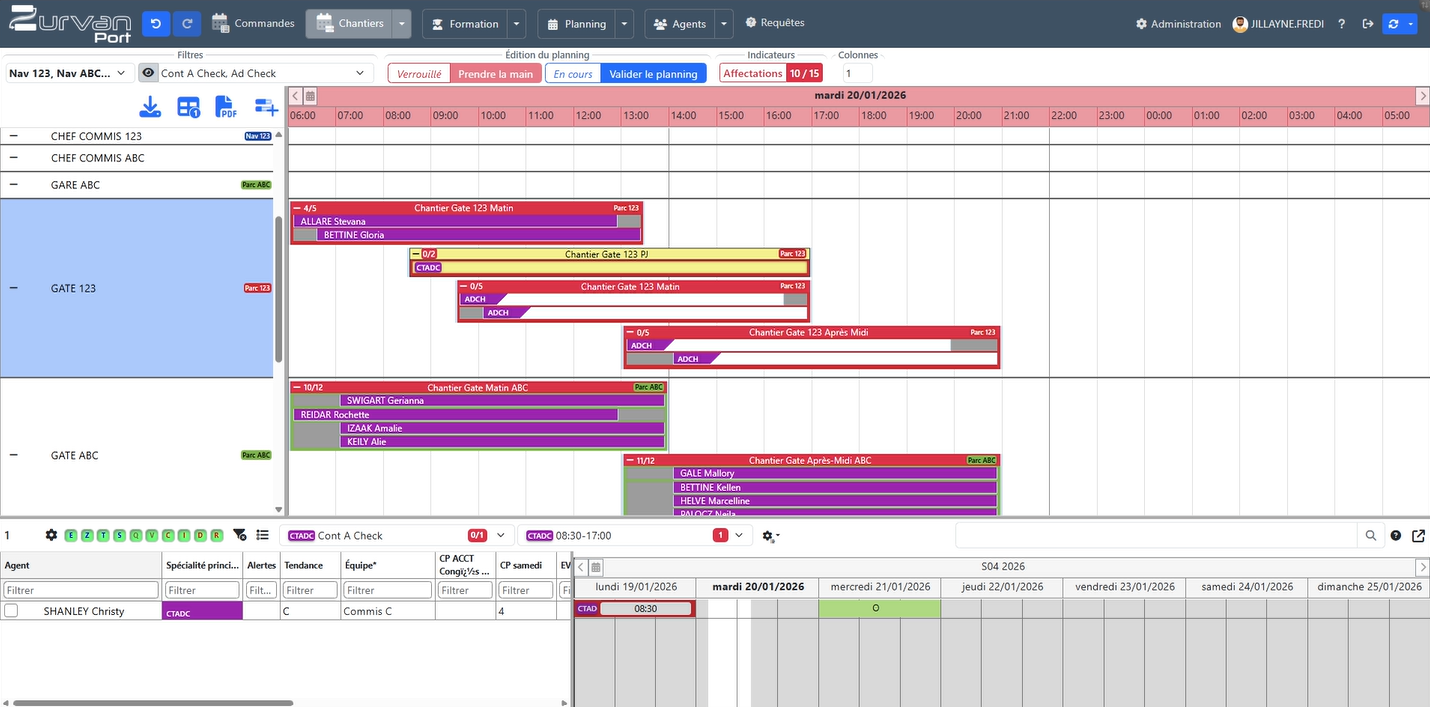Screen dimensions: 1430x707
Task: Open external window icon in bottom panel
Action: (1417, 535)
